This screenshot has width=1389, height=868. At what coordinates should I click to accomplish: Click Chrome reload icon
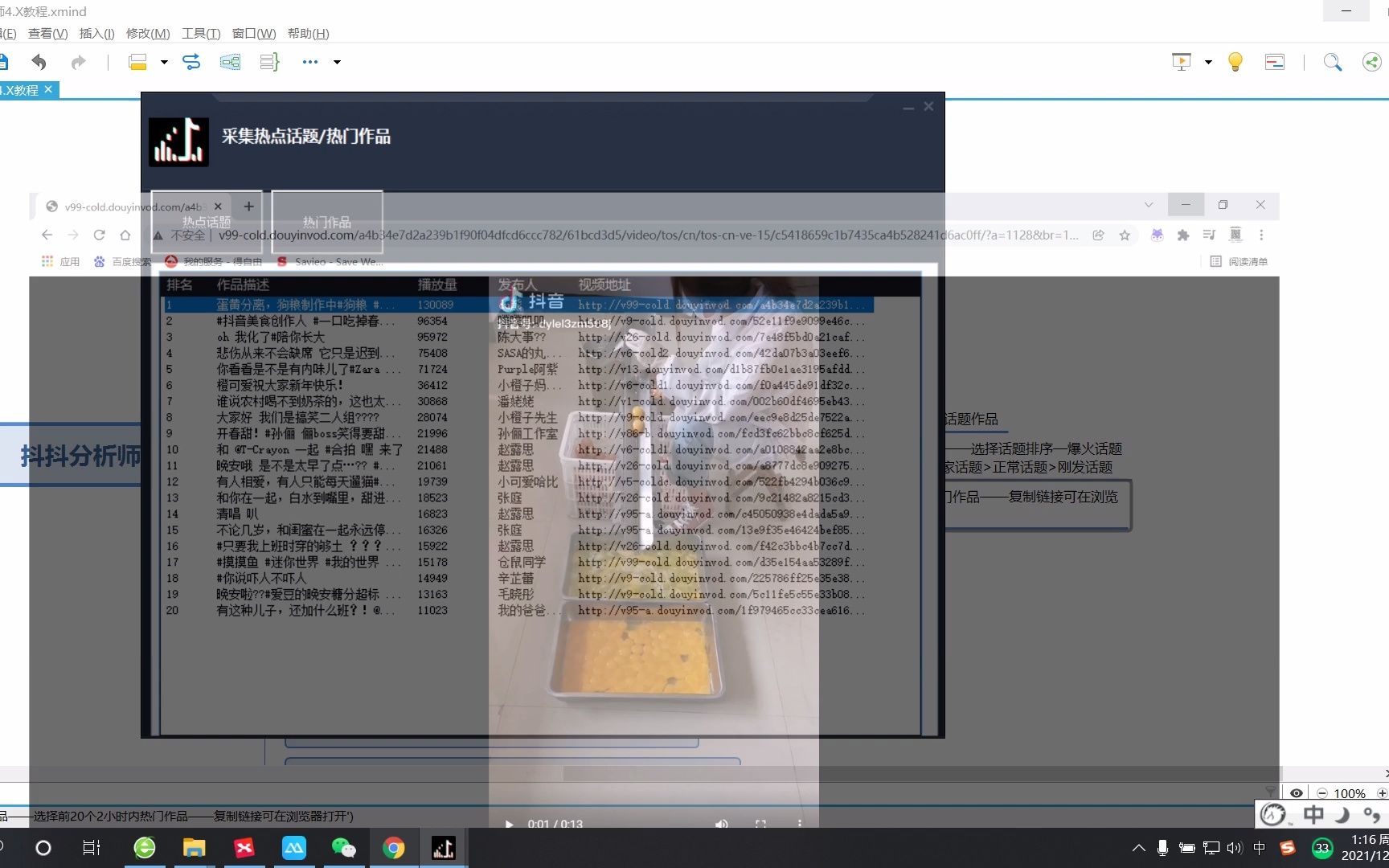(100, 235)
